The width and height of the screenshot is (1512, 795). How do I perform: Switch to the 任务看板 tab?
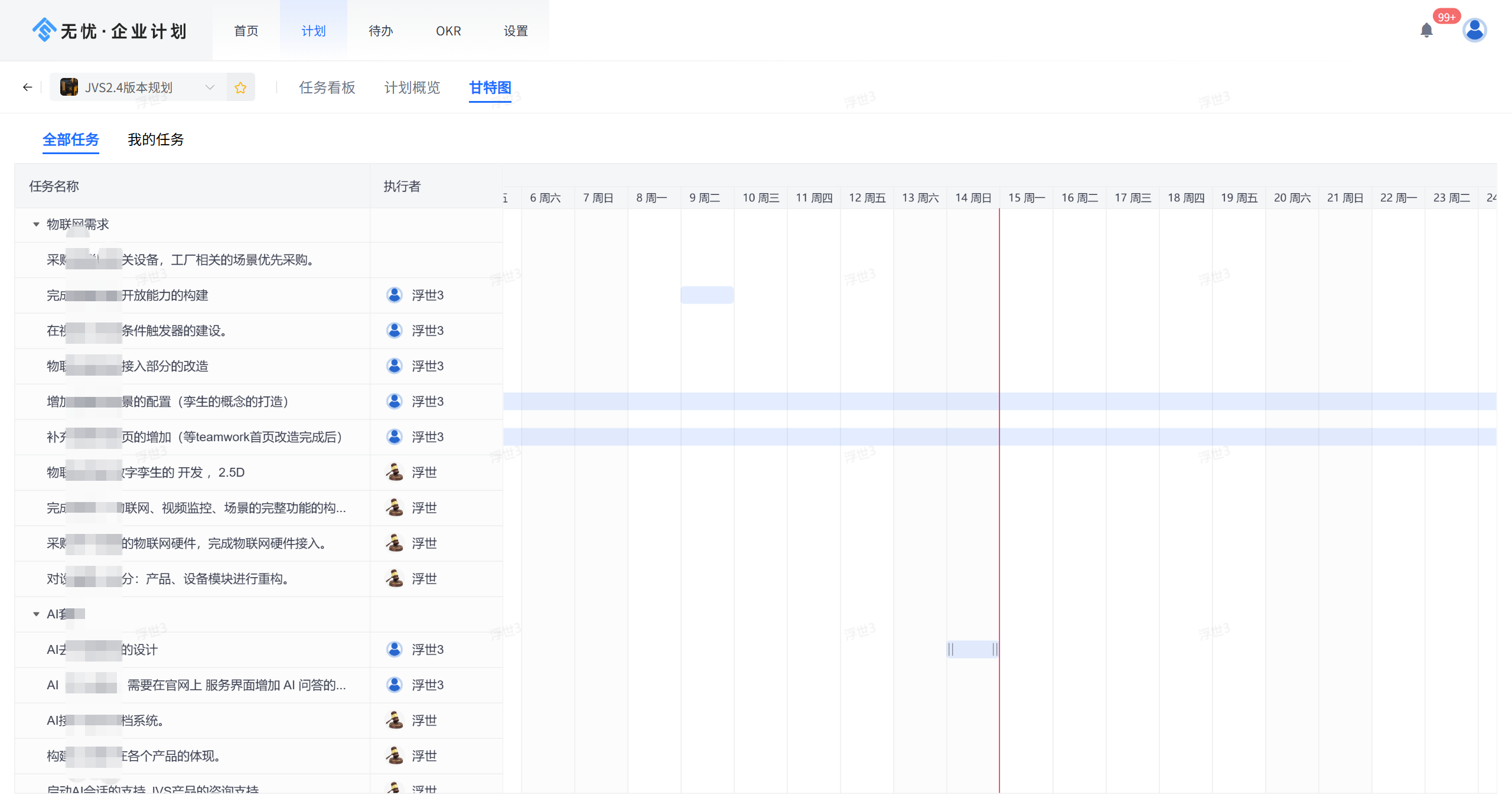click(327, 87)
